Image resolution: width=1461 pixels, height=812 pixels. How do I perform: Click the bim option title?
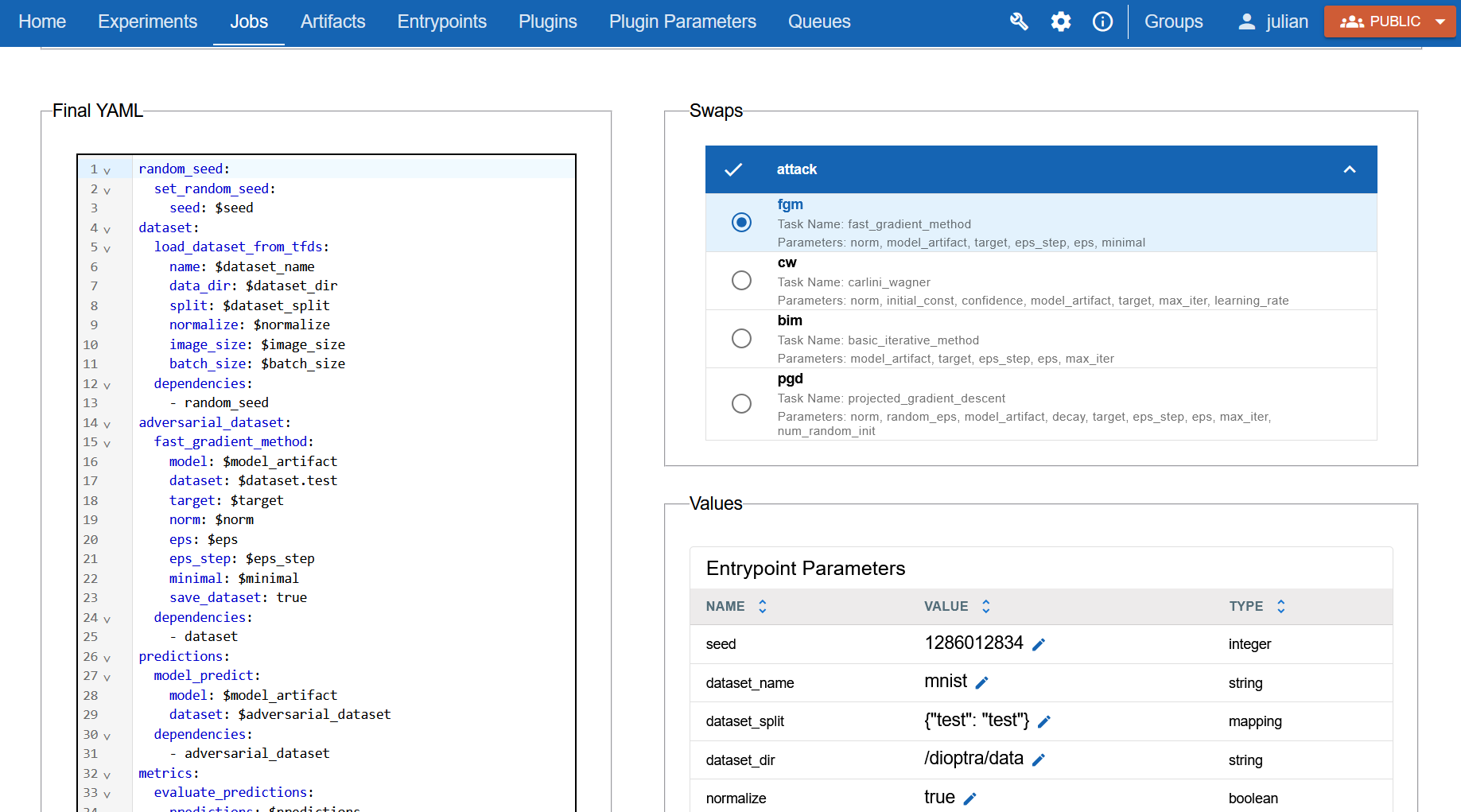pyautogui.click(x=790, y=321)
